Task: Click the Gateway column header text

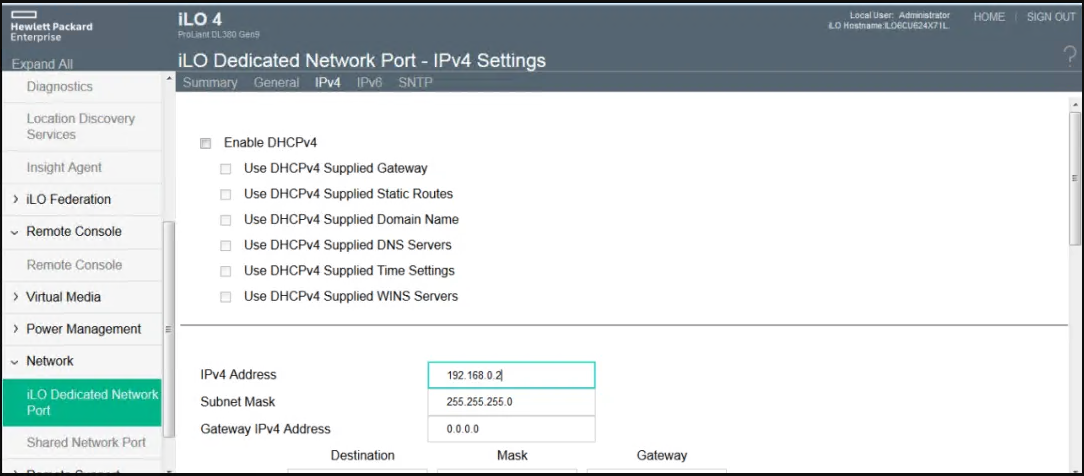Action: click(x=662, y=456)
